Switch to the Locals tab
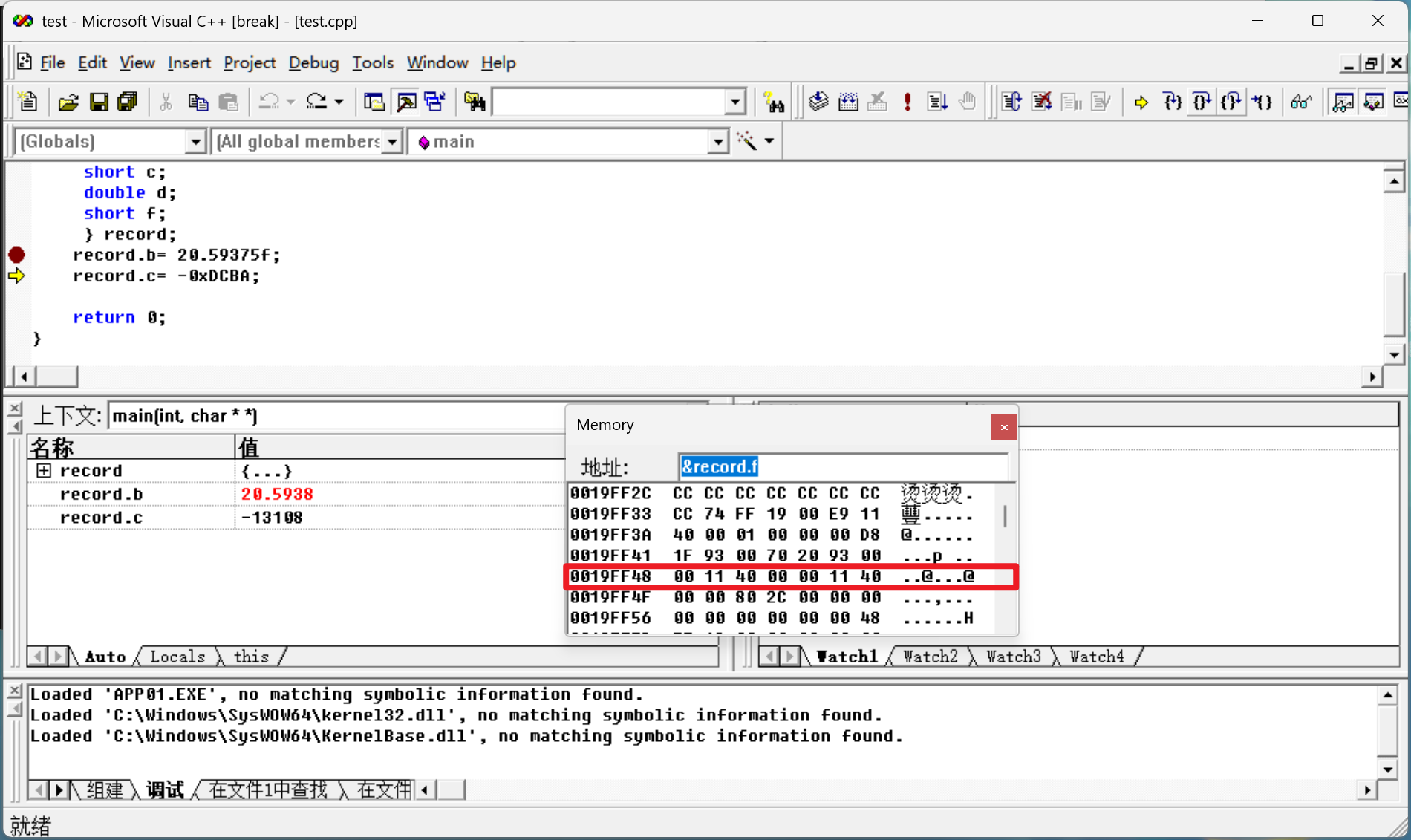 click(x=177, y=657)
